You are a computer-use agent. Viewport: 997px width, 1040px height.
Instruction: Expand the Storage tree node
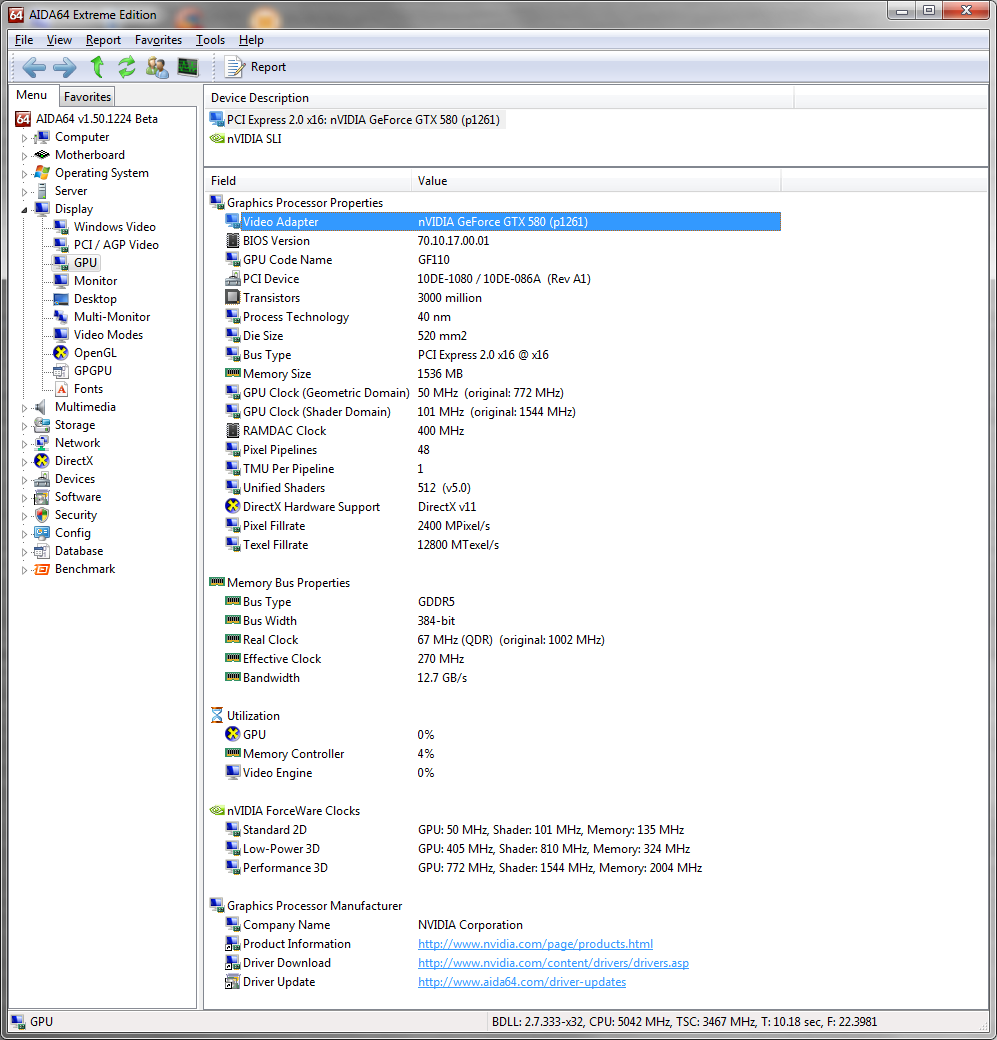25,426
